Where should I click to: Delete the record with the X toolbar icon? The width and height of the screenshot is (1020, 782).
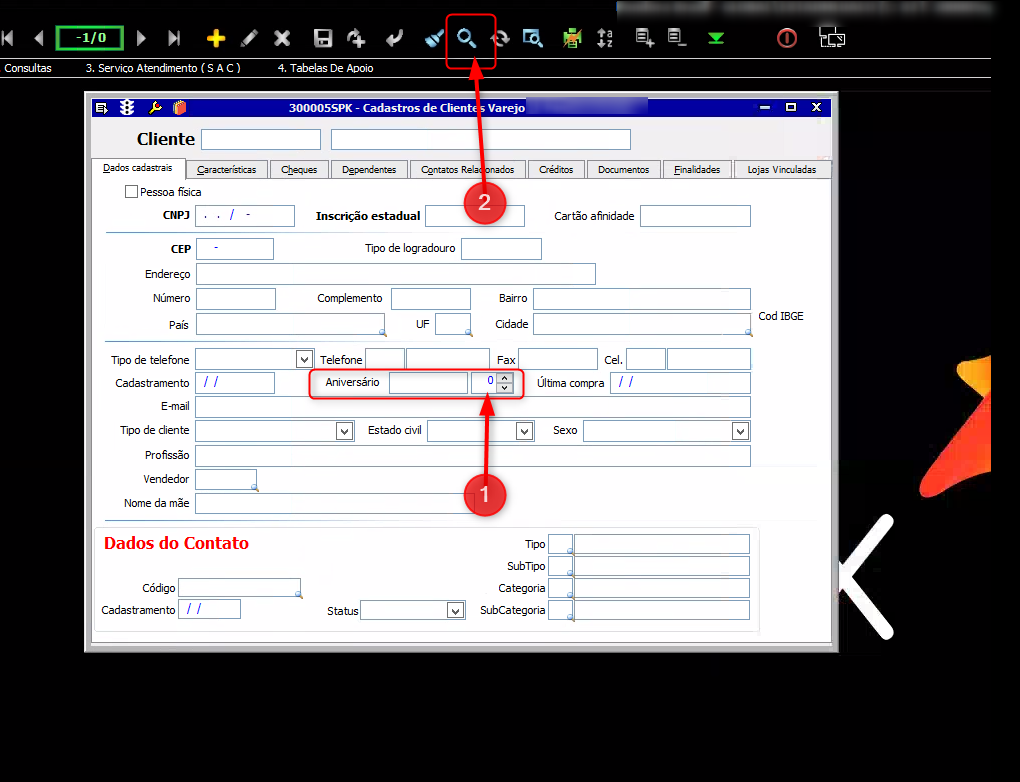pos(282,38)
